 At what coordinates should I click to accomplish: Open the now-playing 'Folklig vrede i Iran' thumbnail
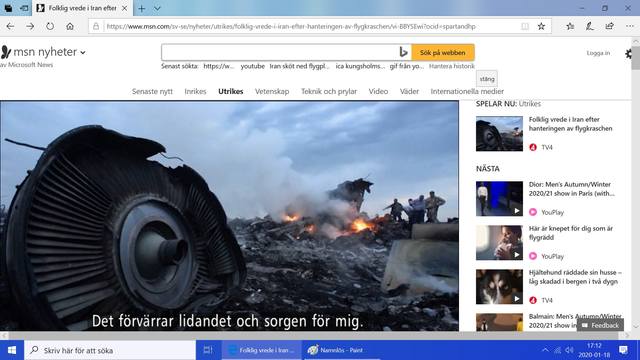(x=499, y=134)
